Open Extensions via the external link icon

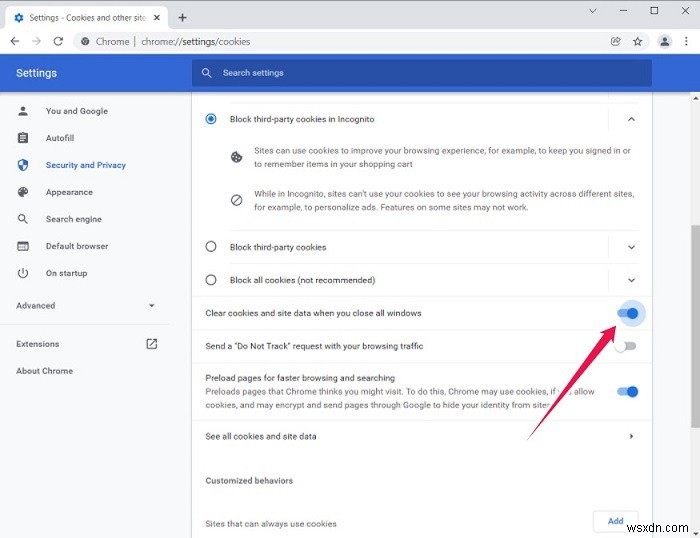[152, 344]
